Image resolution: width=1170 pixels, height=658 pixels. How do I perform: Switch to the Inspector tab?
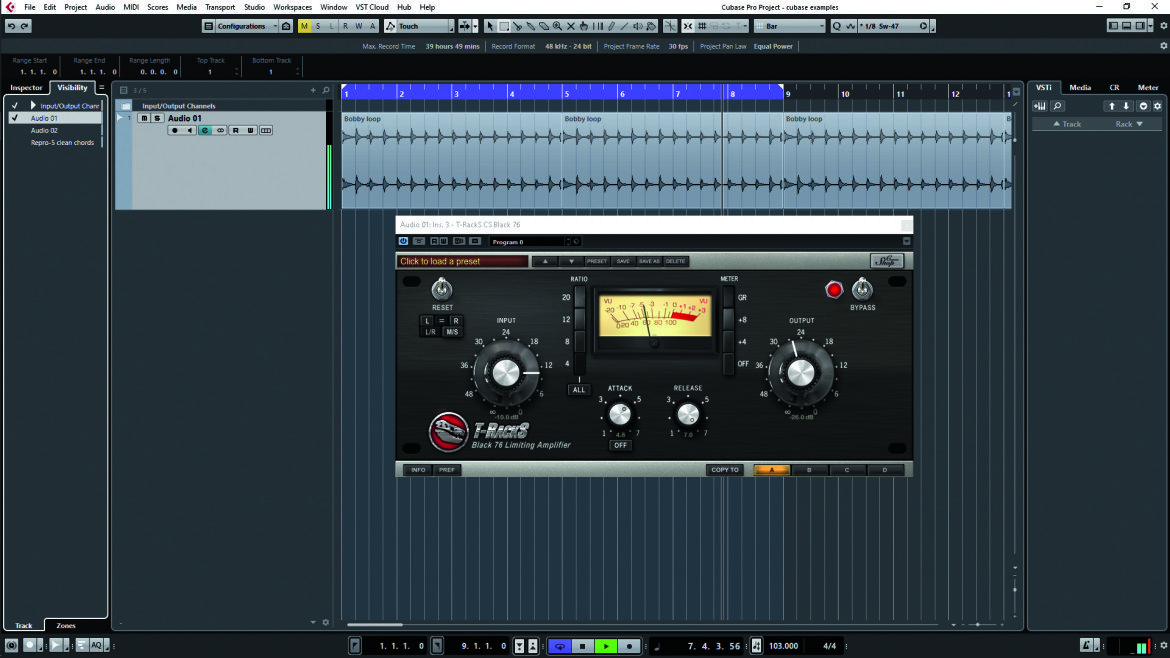tap(26, 87)
